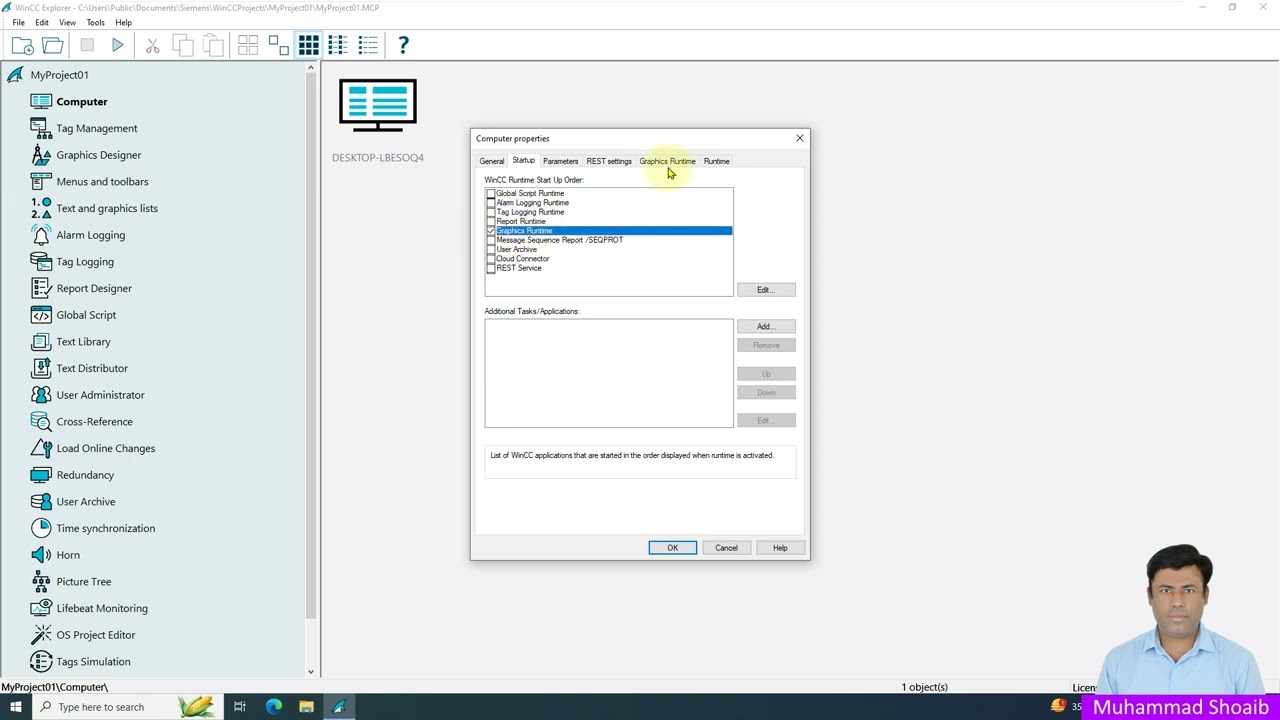
Task: Open the Edit menu
Action: [x=42, y=22]
